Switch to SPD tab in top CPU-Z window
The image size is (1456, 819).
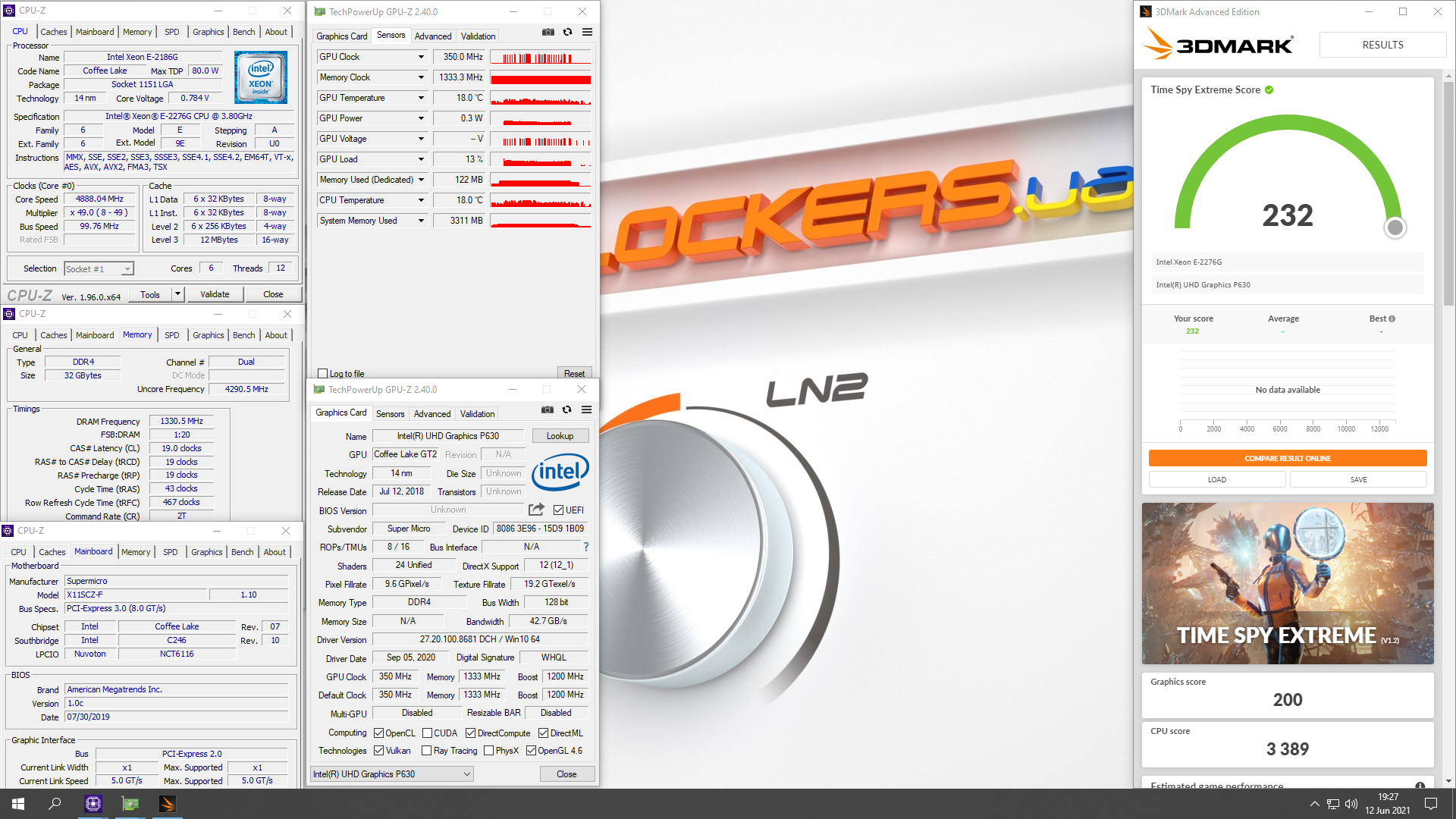[x=172, y=32]
